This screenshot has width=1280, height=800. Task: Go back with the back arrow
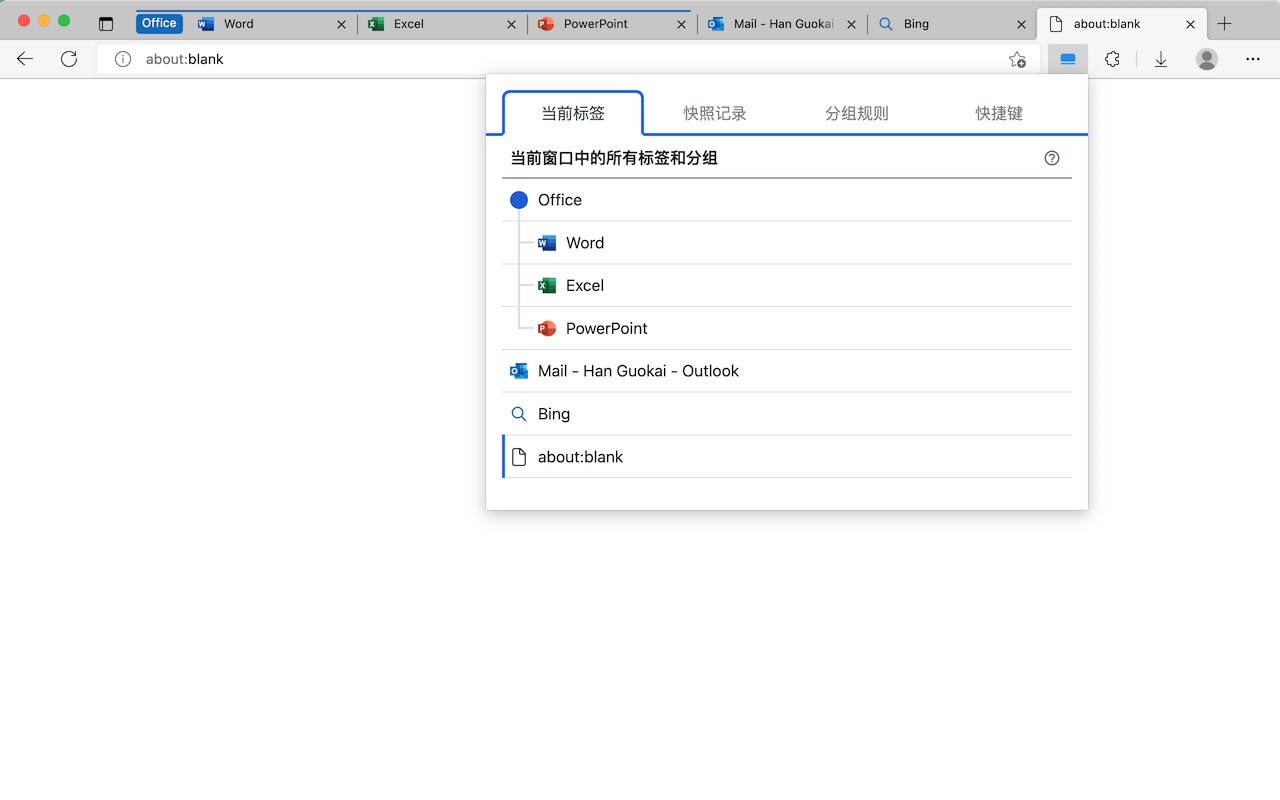coord(25,59)
